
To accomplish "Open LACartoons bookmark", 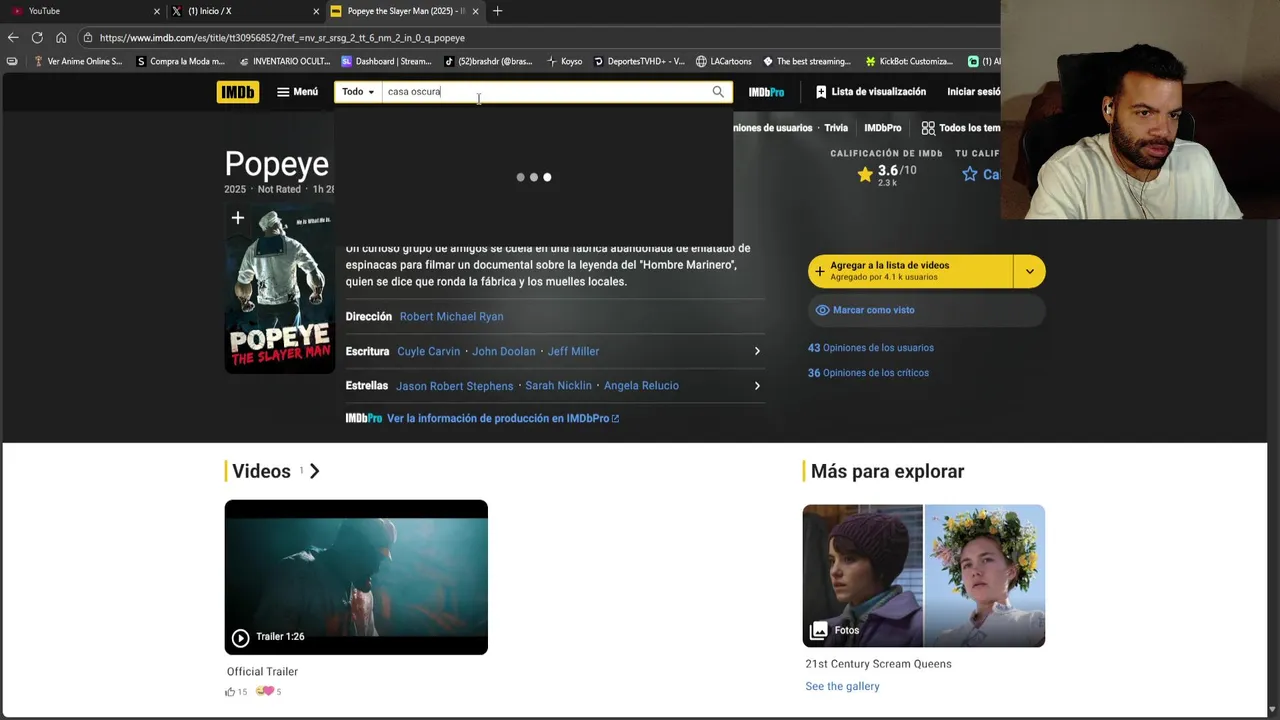I will click(x=724, y=62).
